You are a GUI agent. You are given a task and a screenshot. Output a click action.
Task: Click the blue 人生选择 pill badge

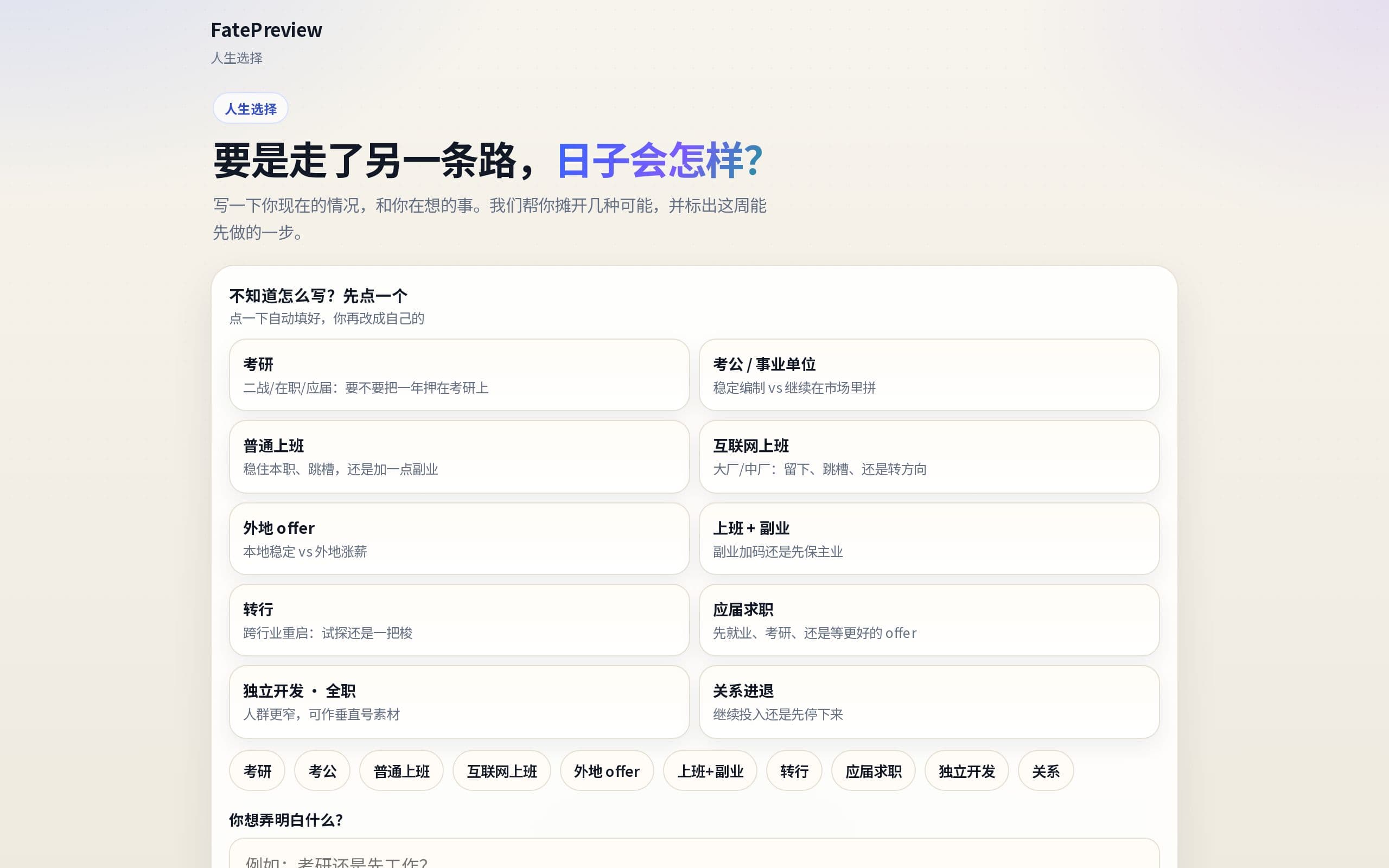pos(250,108)
